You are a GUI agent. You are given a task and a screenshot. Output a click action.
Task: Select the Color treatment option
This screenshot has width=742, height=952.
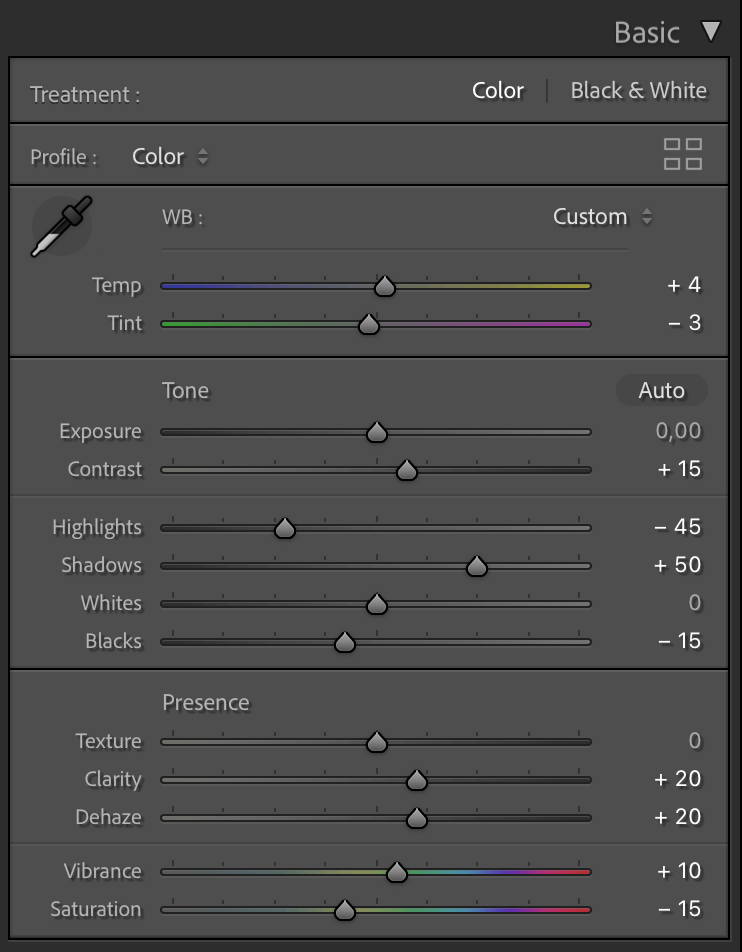[498, 90]
